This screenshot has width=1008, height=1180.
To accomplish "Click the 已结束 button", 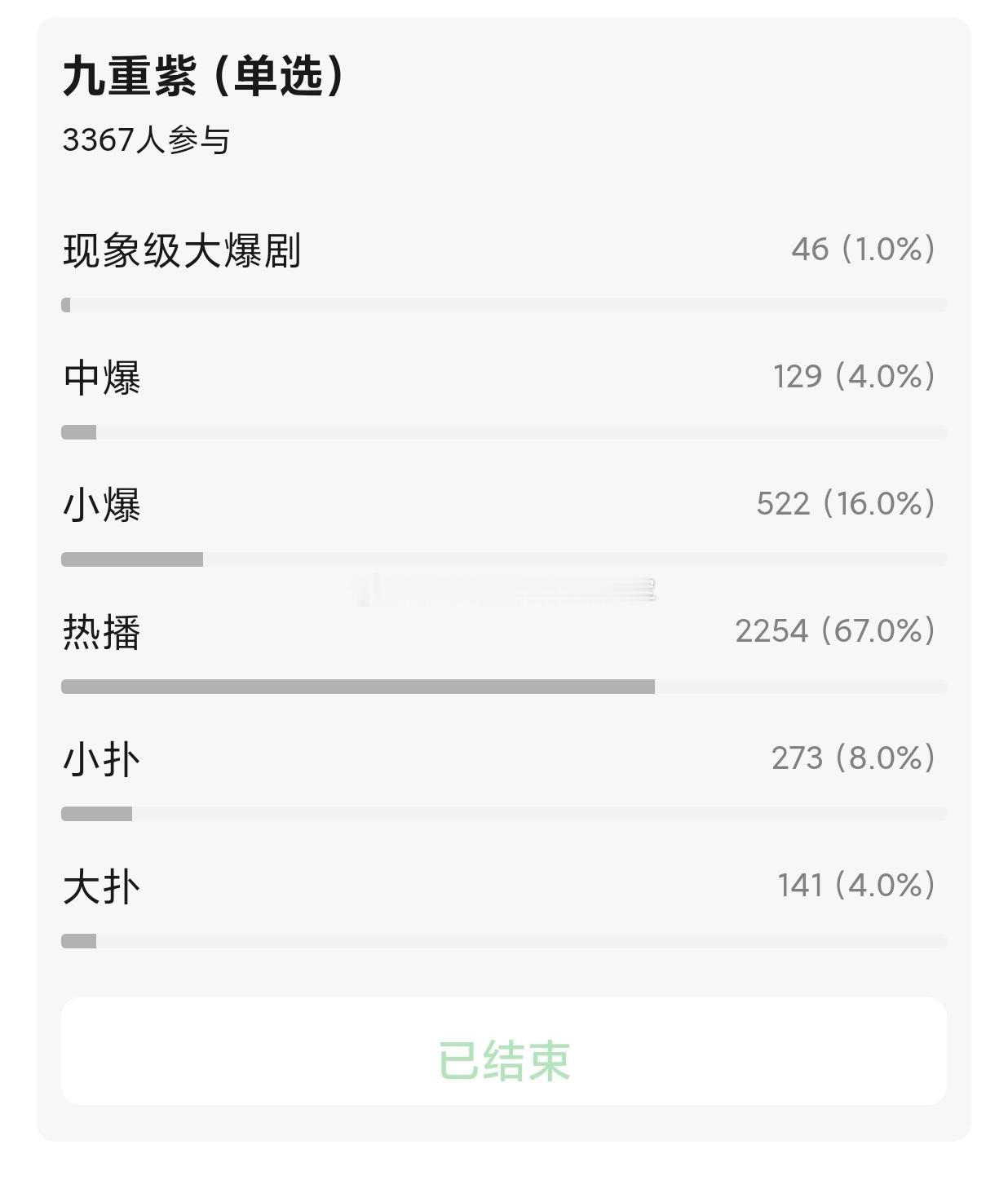I will click(504, 1051).
